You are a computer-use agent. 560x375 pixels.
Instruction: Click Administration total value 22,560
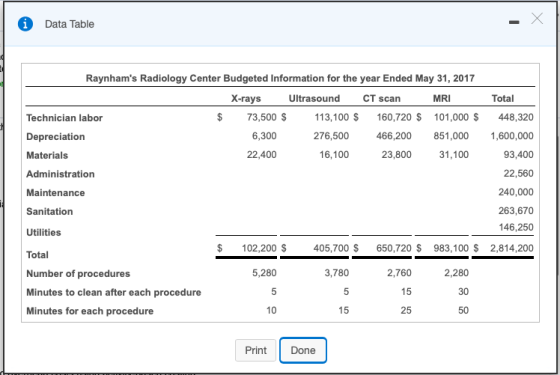(x=519, y=173)
